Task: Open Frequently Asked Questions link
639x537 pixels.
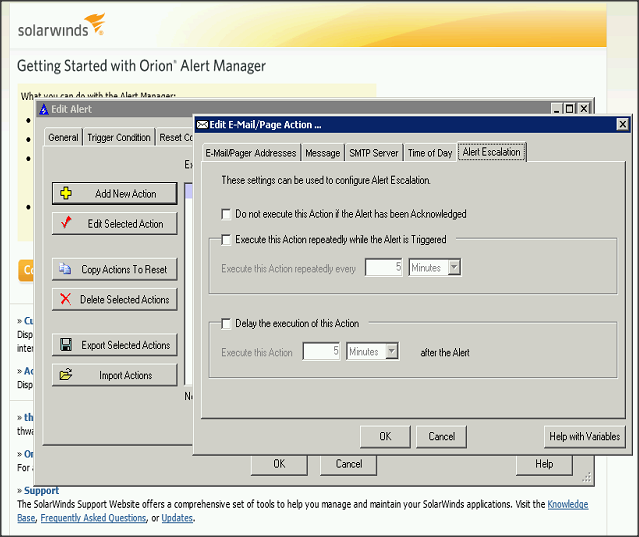Action: [93, 518]
